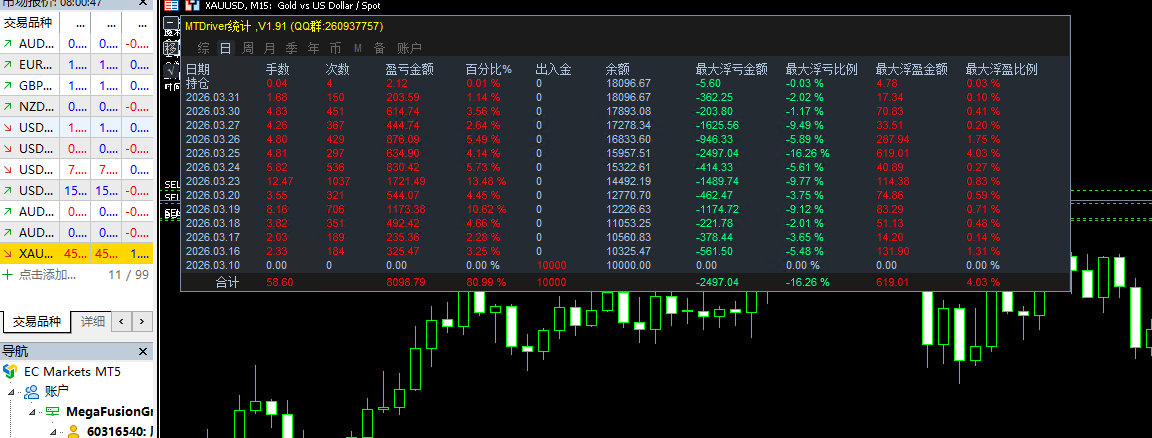
Task: Click the green up arrow on EUR row
Action: click(8, 65)
